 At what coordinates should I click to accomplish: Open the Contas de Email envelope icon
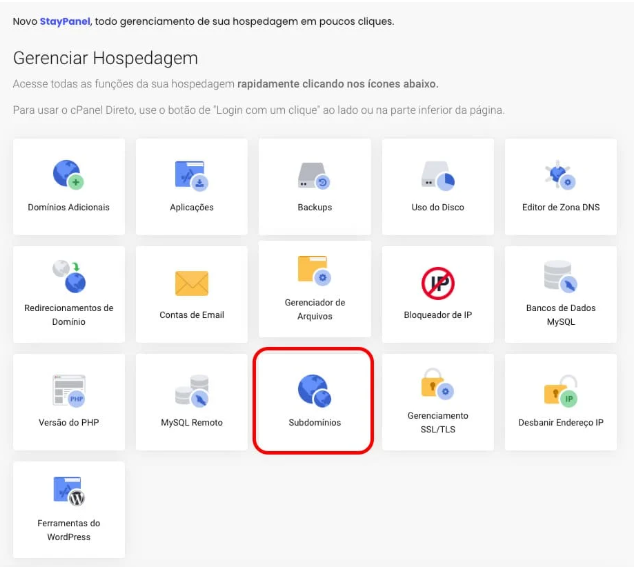tap(191, 283)
